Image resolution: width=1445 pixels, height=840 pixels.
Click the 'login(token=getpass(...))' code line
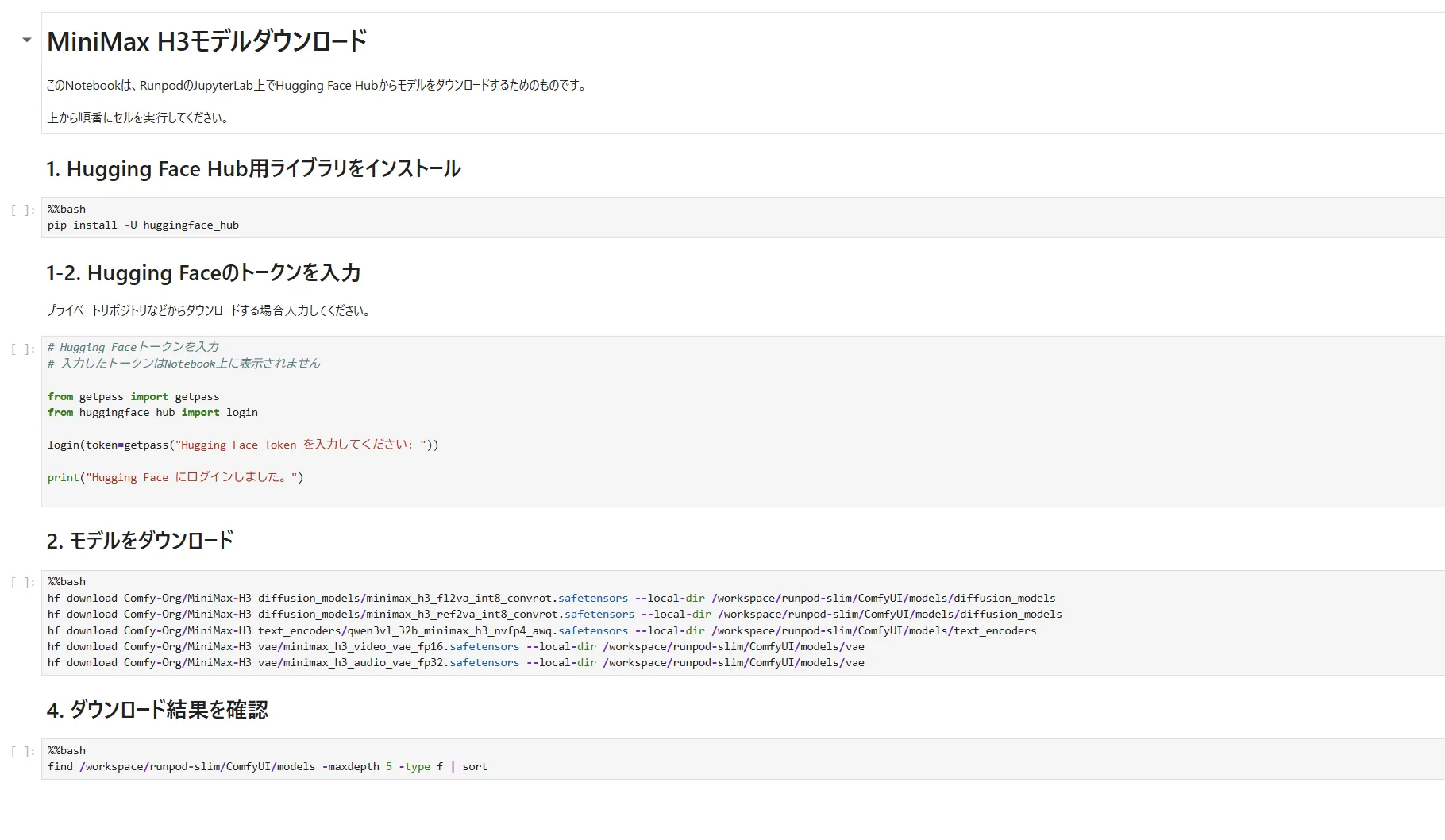tap(243, 445)
